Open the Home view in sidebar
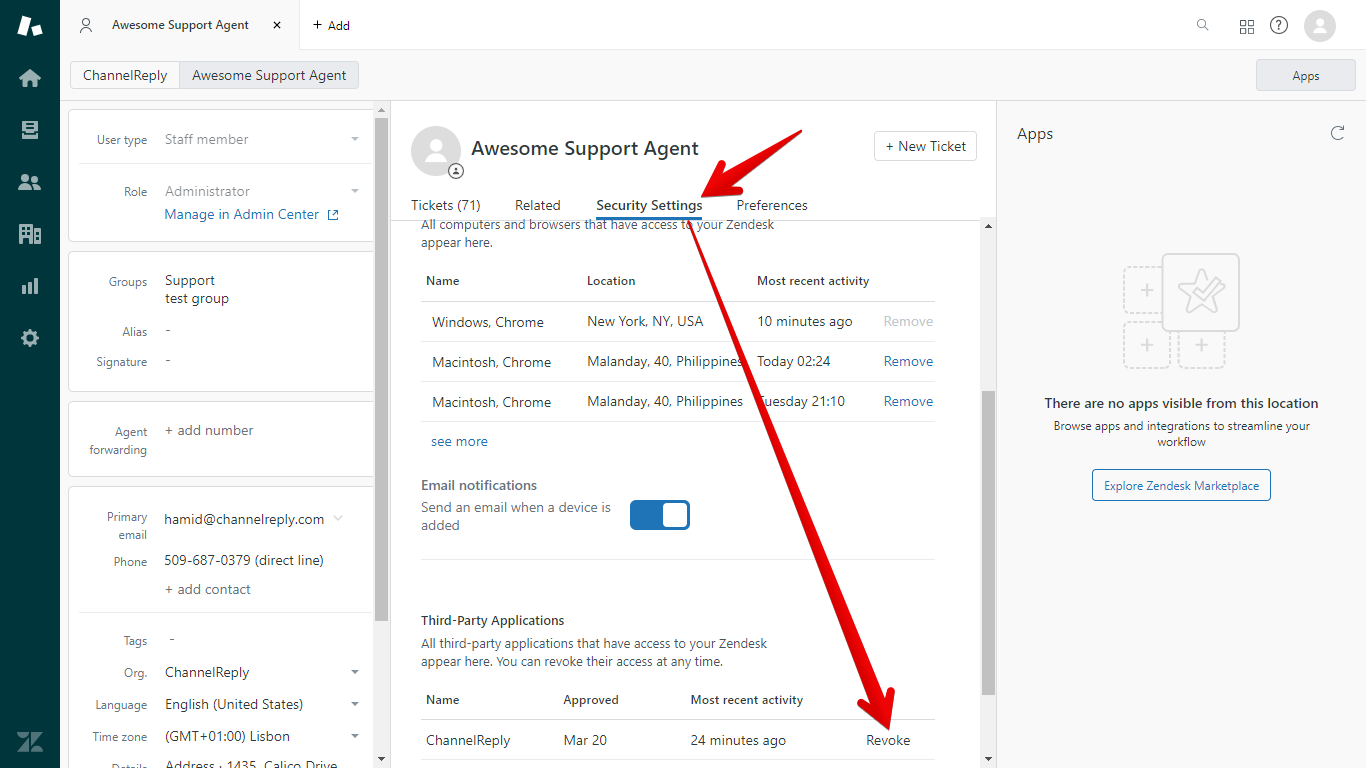Screen dimensions: 1366x768 click(30, 78)
